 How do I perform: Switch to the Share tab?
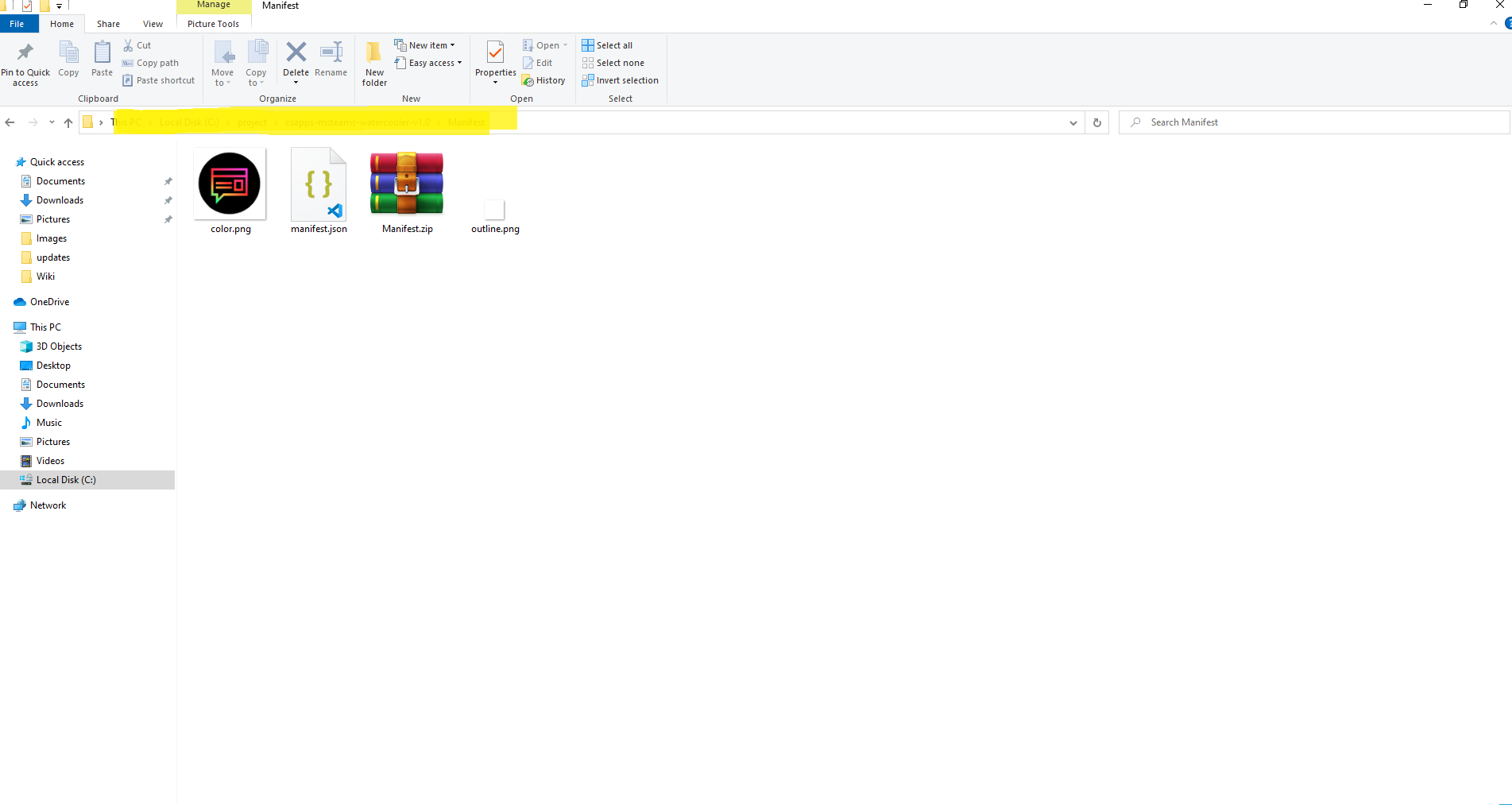108,24
